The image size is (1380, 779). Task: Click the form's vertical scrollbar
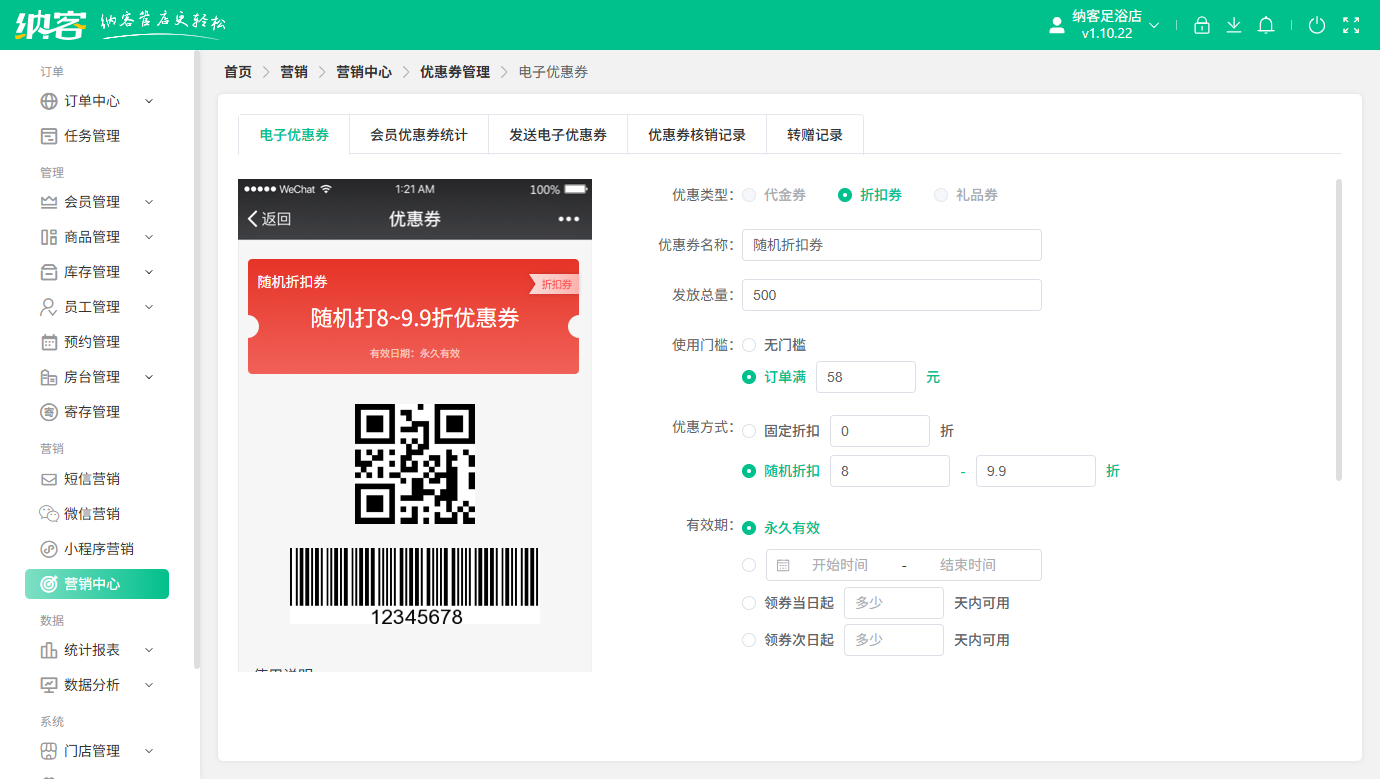tap(1339, 330)
